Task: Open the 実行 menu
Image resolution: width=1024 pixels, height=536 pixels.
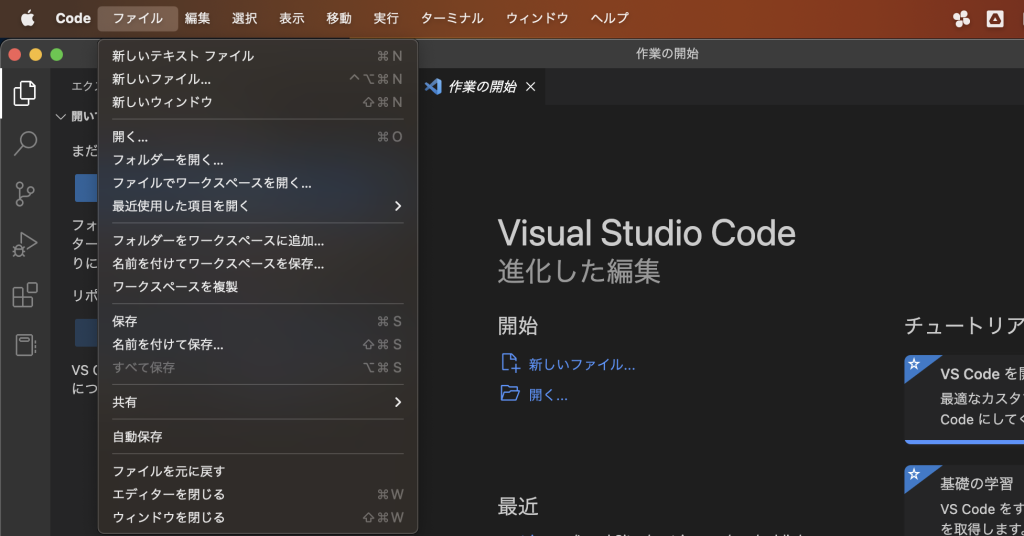Action: click(x=386, y=18)
